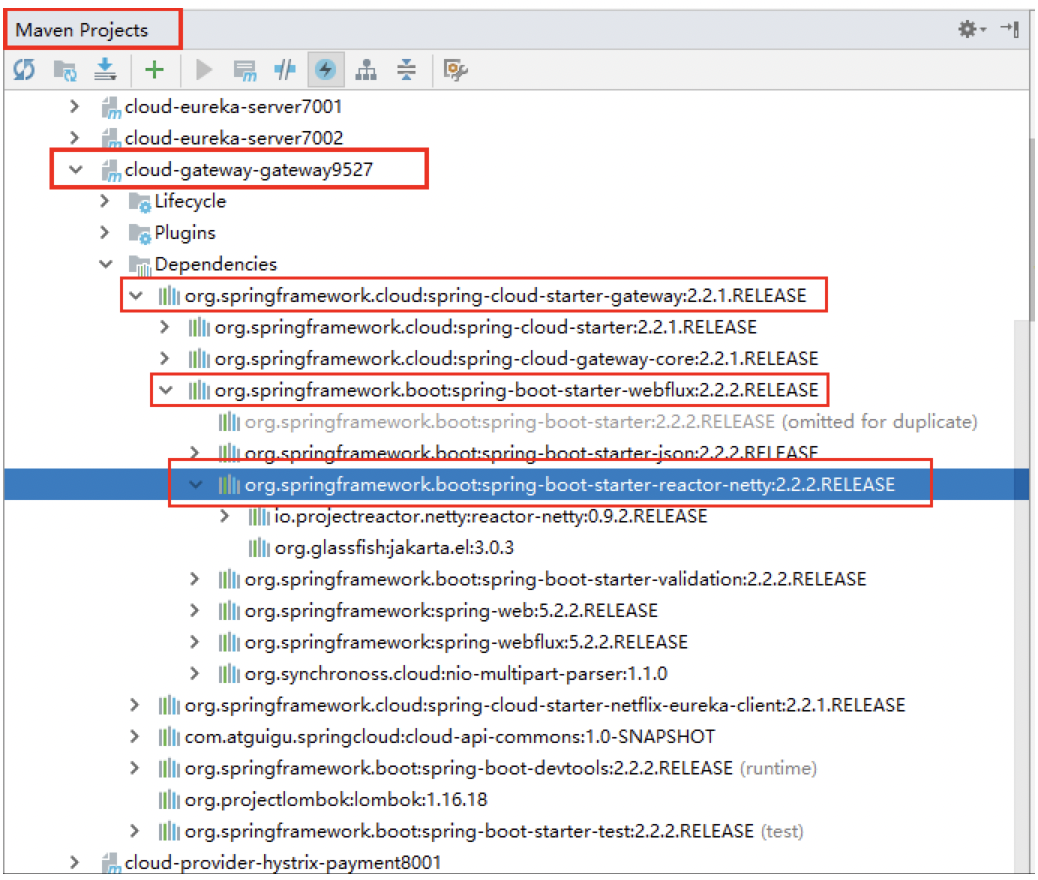Add a Maven project with plus icon
The height and width of the screenshot is (880, 1038).
tap(153, 69)
